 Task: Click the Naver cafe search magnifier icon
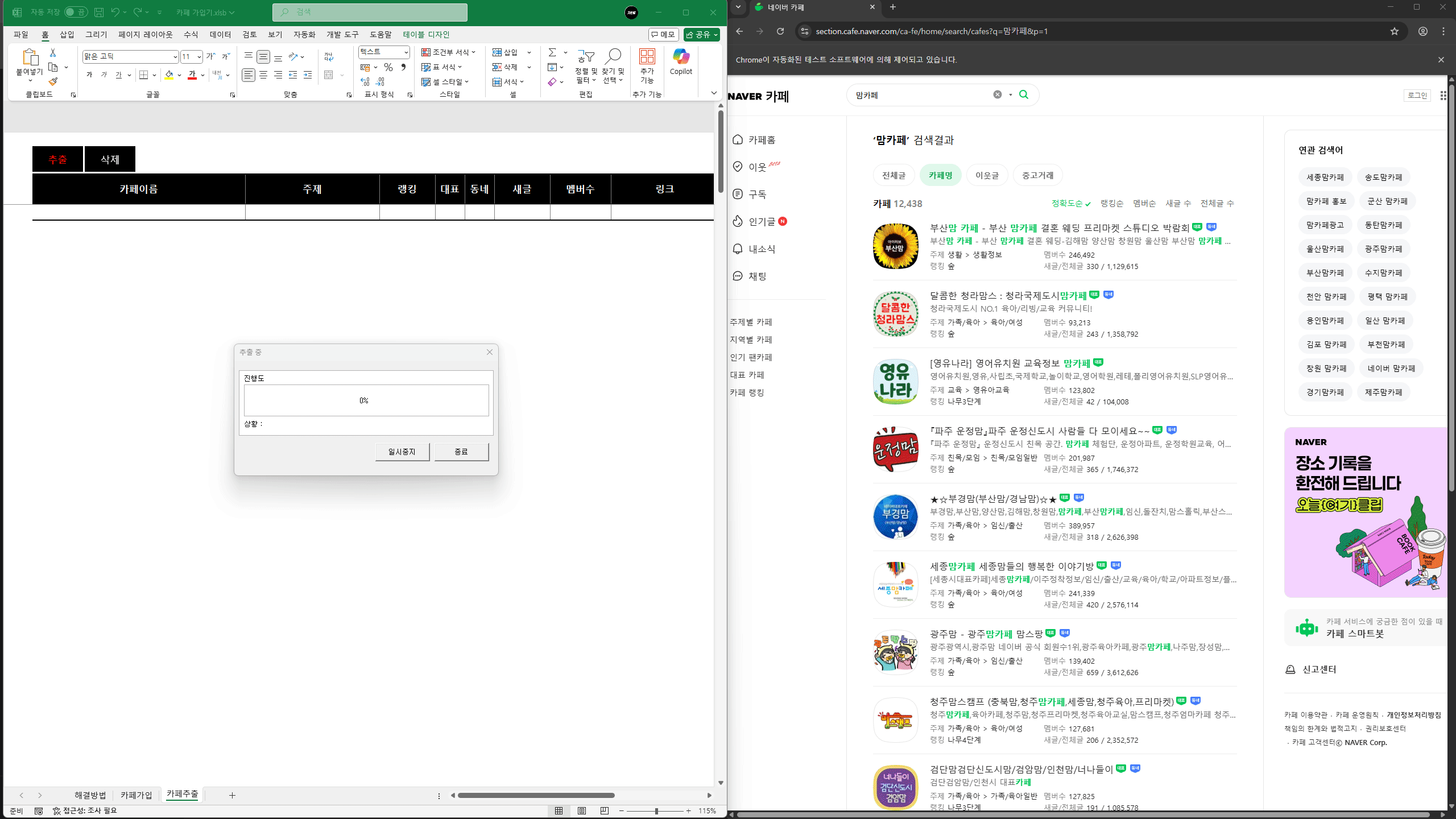click(x=1024, y=94)
